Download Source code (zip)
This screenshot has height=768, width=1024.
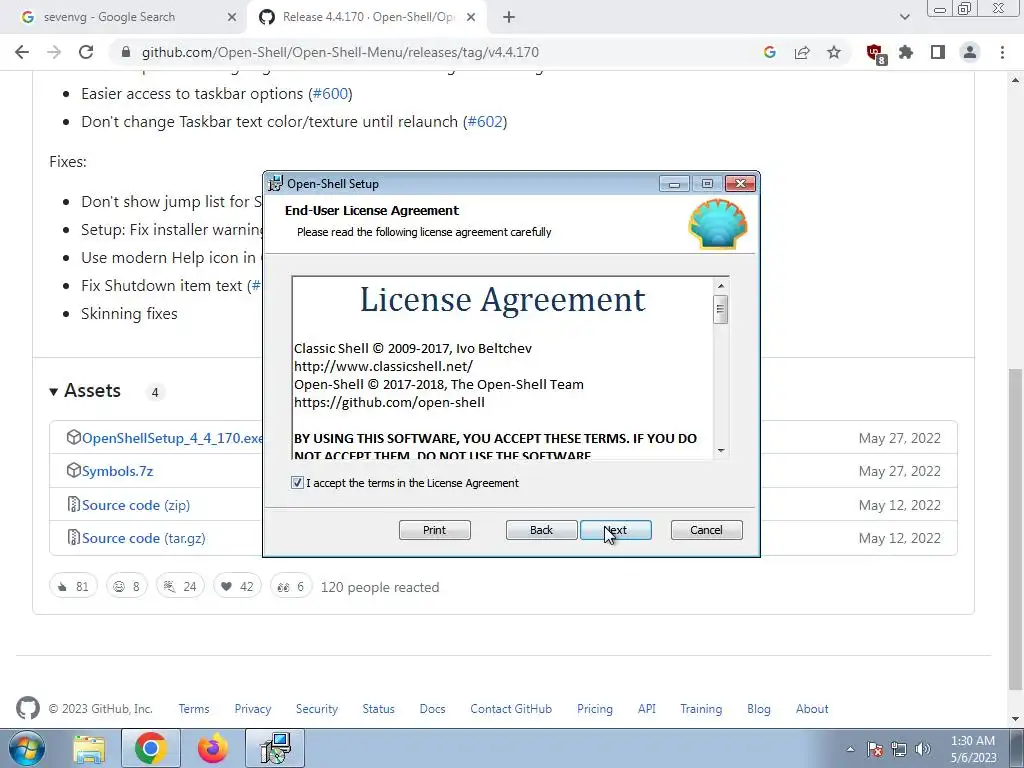coord(135,505)
